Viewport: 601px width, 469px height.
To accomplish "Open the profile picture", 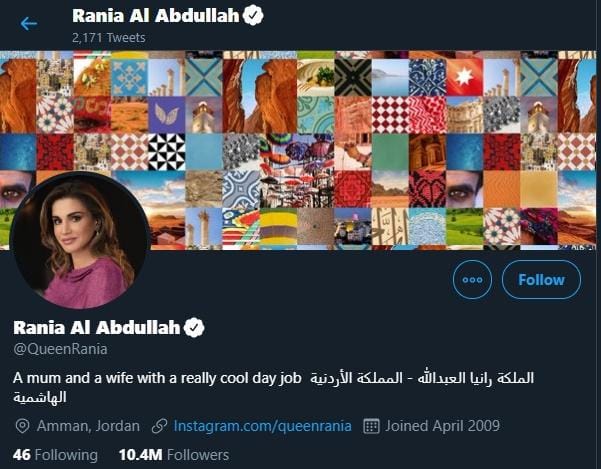I will click(x=80, y=240).
